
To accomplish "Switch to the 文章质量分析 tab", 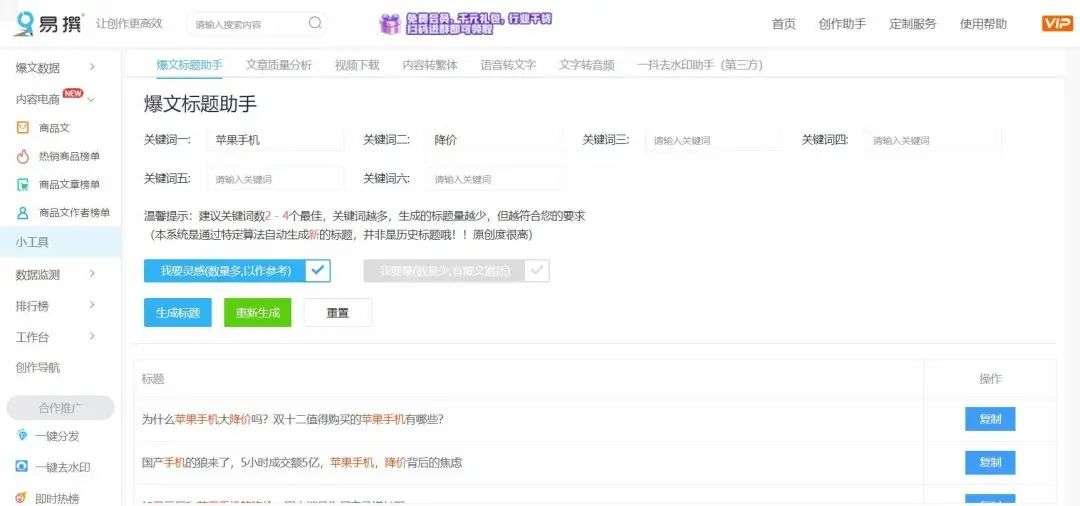I will click(x=278, y=65).
